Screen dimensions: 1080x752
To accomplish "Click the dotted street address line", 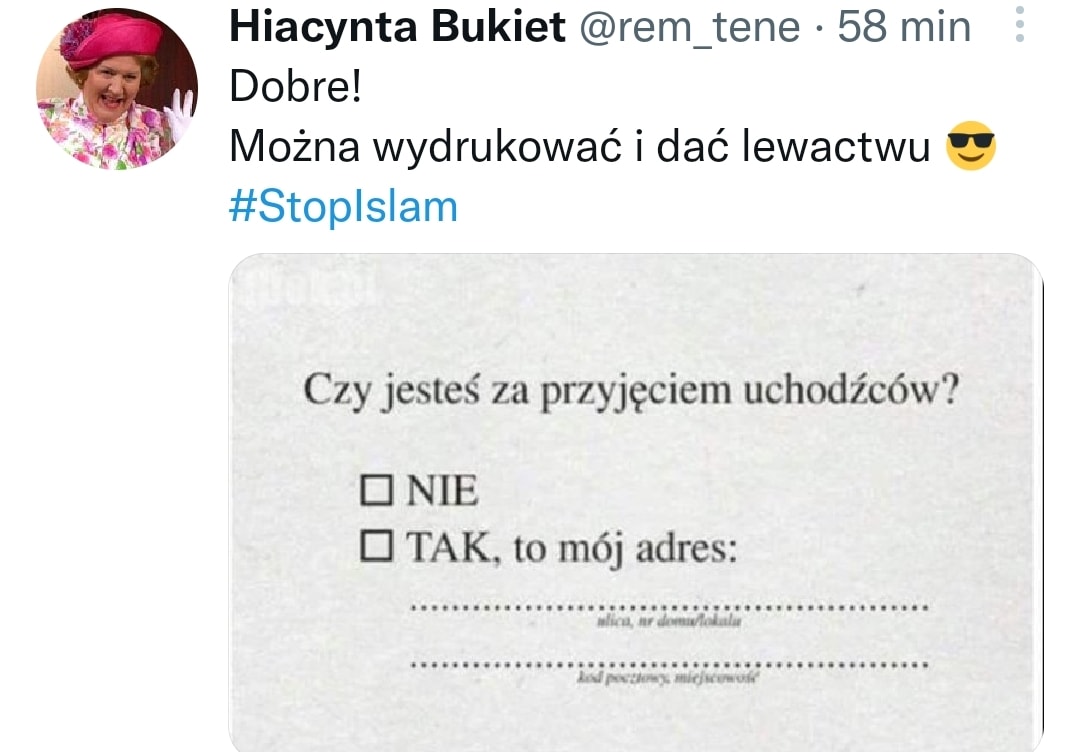I will pyautogui.click(x=669, y=607).
